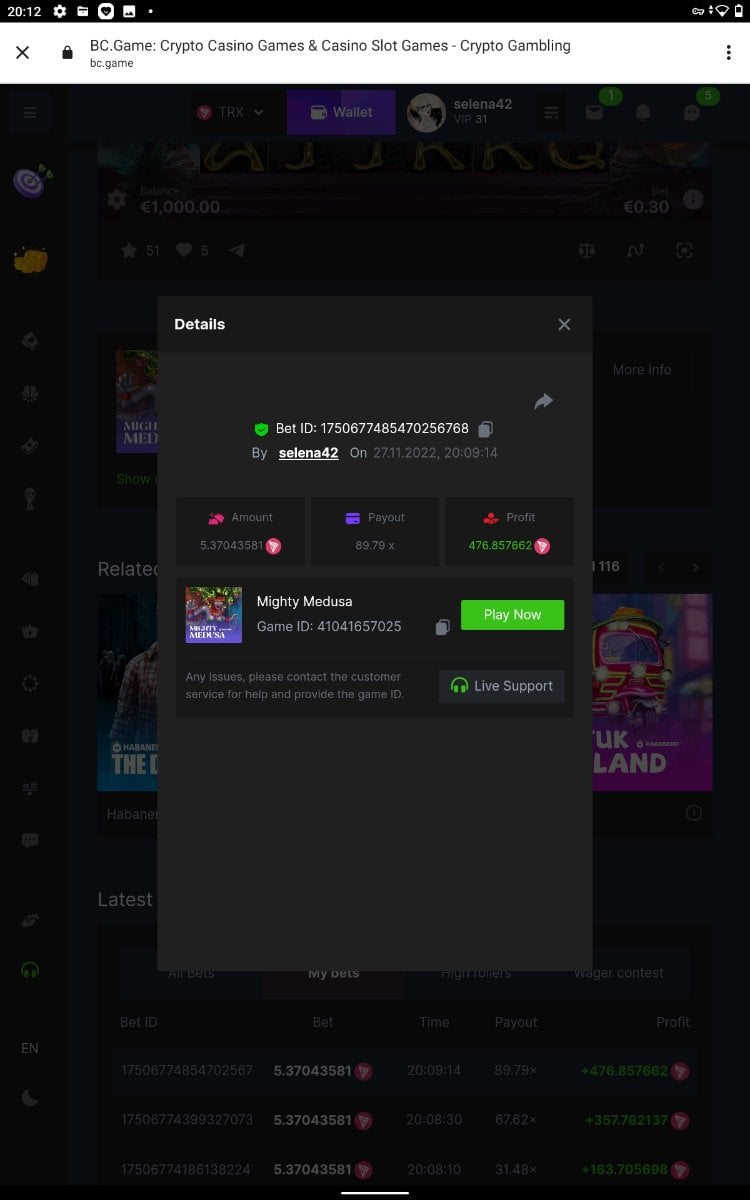Switch to My bets tab

coord(333,973)
